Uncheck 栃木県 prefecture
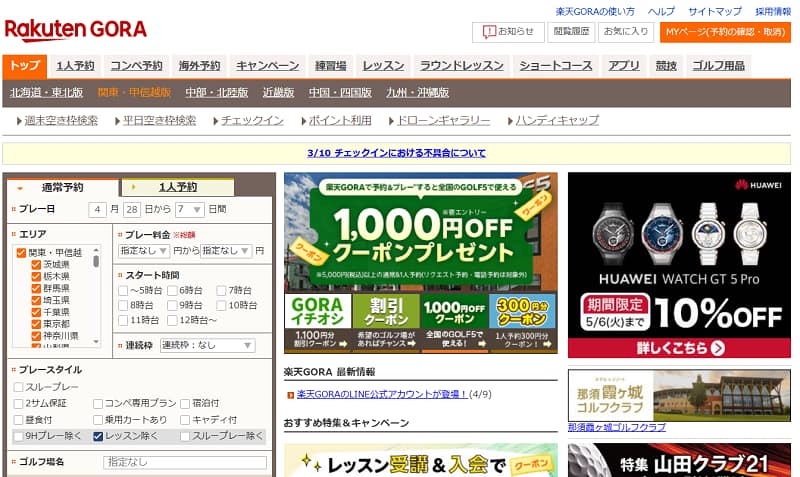This screenshot has width=800, height=477. pos(36,277)
